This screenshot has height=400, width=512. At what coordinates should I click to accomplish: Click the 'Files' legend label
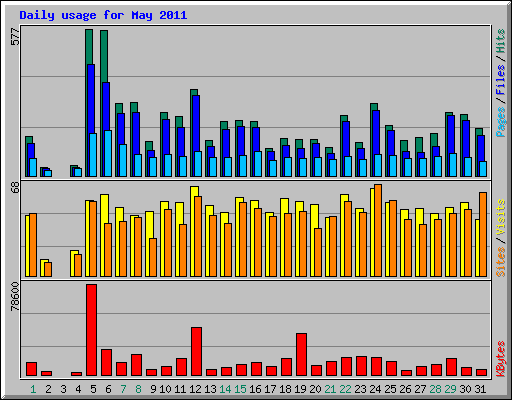500,79
